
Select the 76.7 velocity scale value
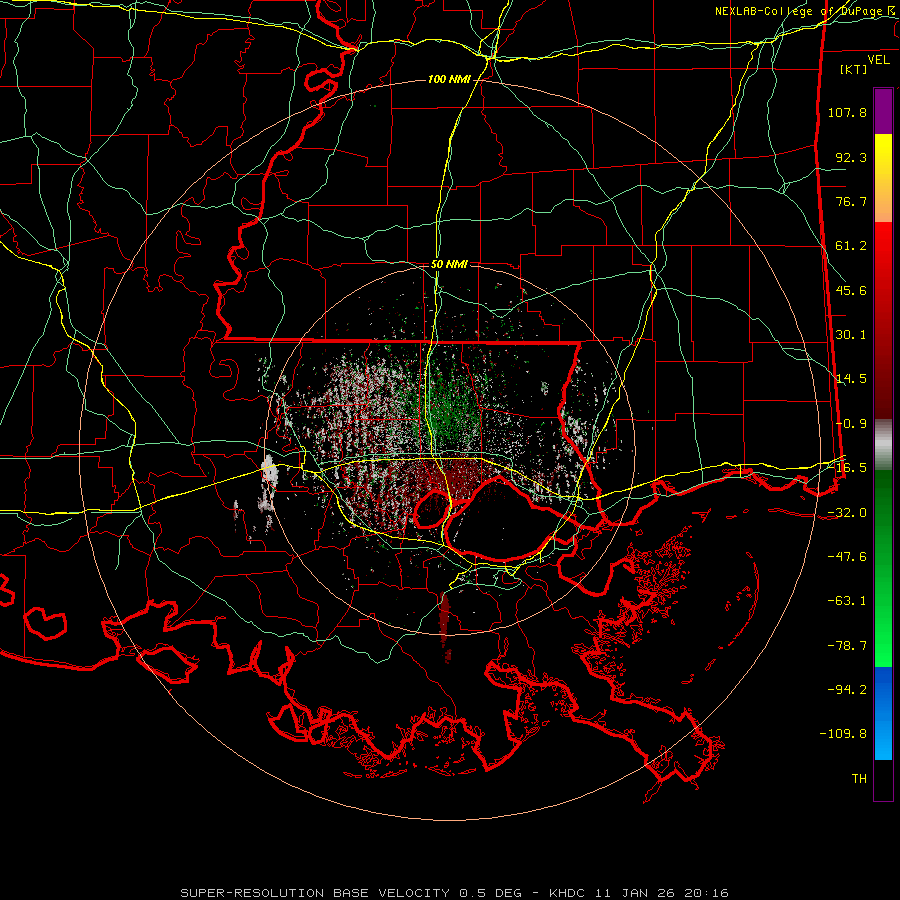851,201
